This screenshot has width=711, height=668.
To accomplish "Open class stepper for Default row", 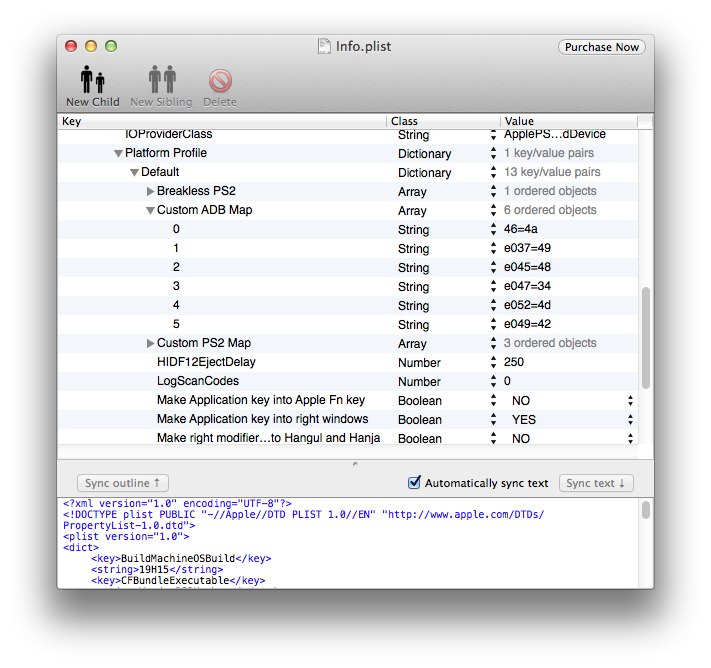I will pyautogui.click(x=493, y=172).
